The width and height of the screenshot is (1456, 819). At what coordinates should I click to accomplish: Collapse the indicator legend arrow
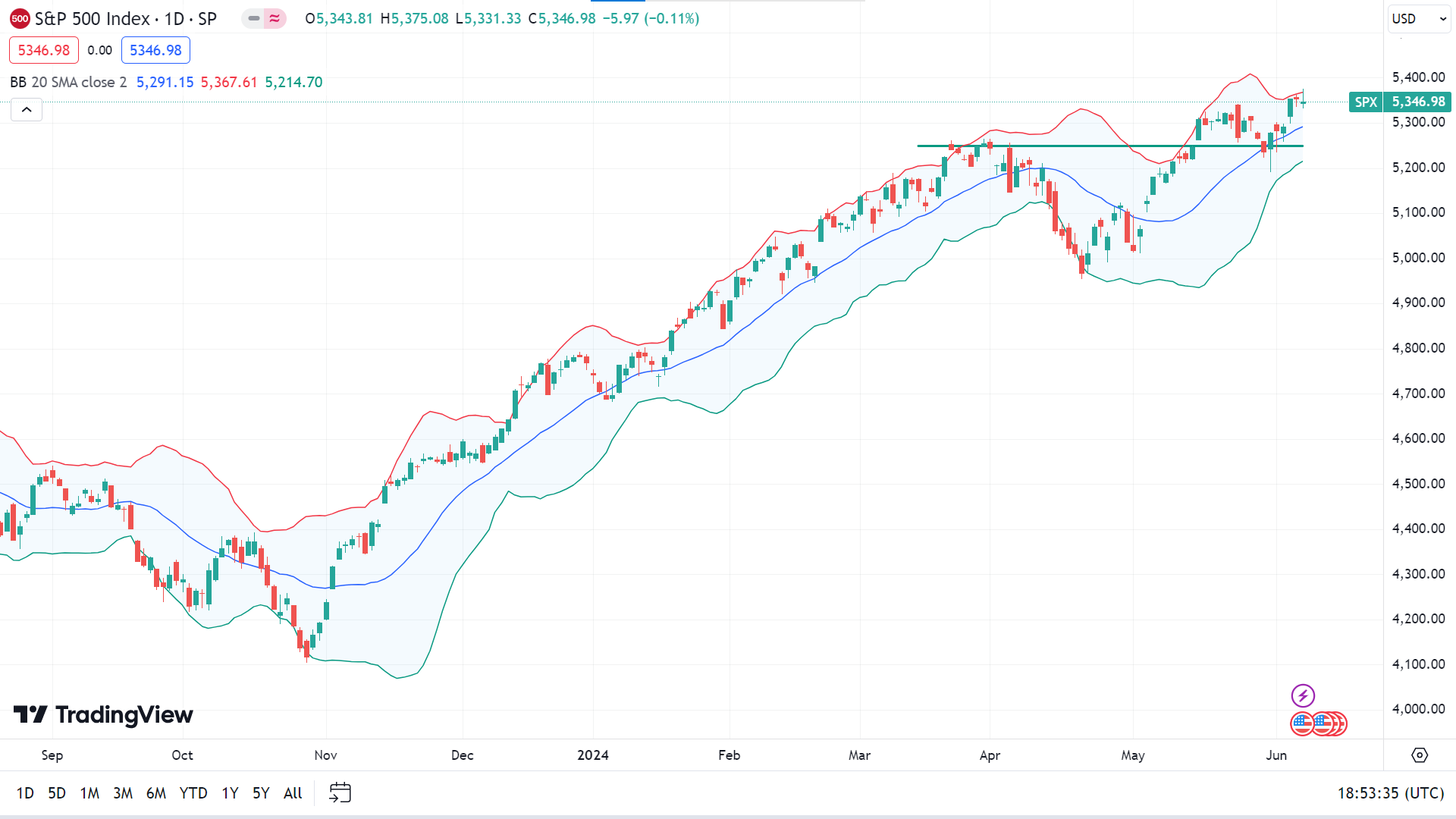(27, 110)
